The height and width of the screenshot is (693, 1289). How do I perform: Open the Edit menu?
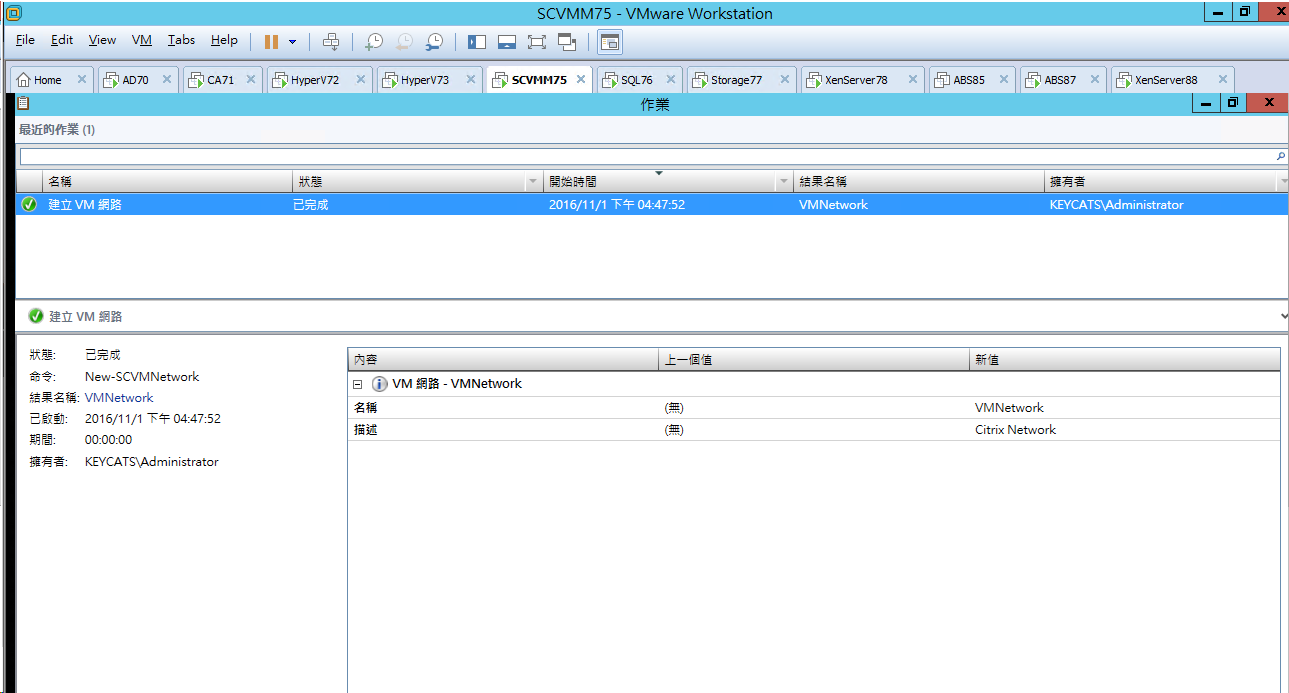62,40
